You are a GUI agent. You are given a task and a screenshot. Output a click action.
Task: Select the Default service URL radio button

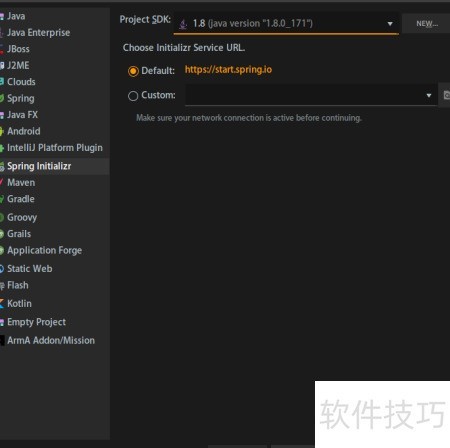pos(133,71)
